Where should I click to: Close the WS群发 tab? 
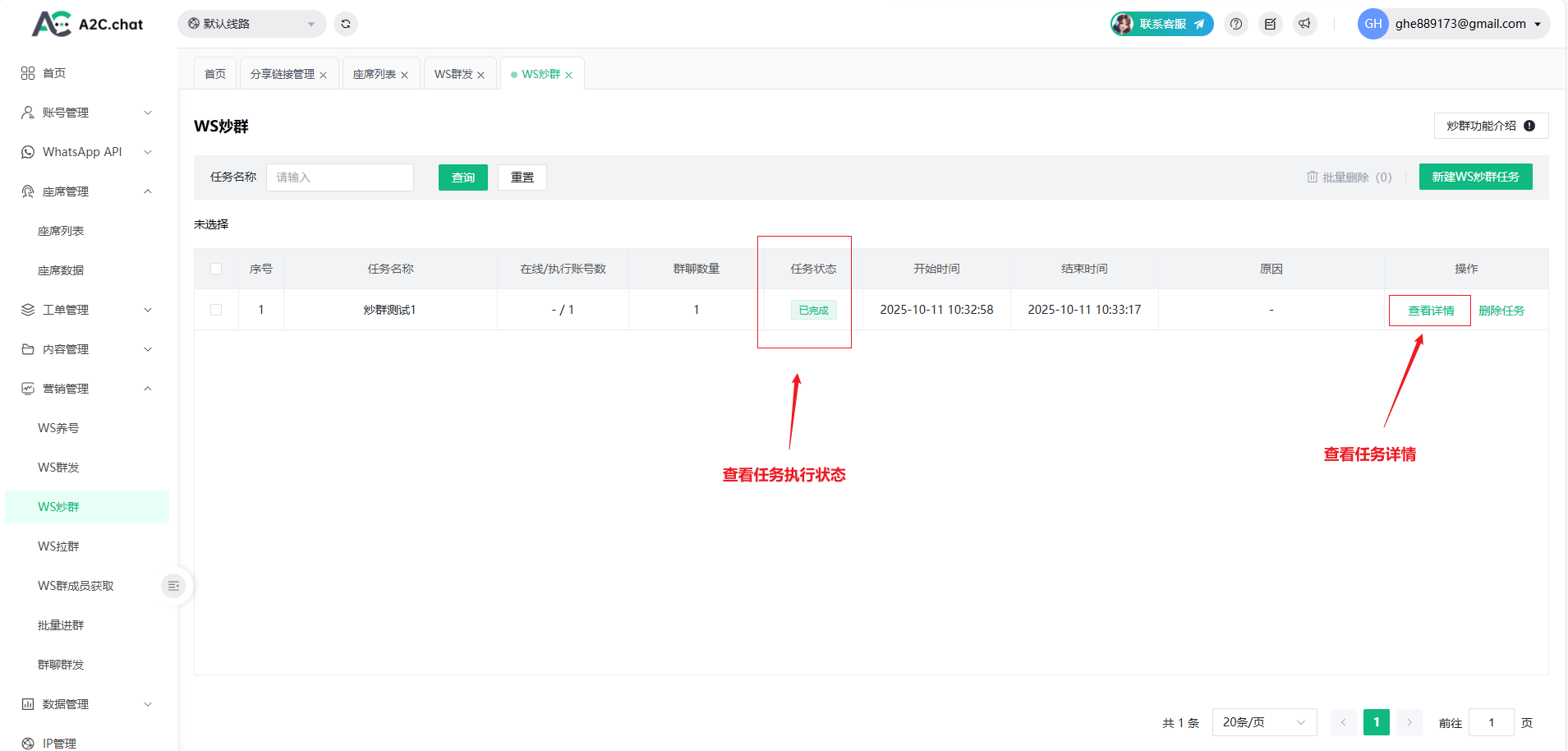[x=481, y=75]
